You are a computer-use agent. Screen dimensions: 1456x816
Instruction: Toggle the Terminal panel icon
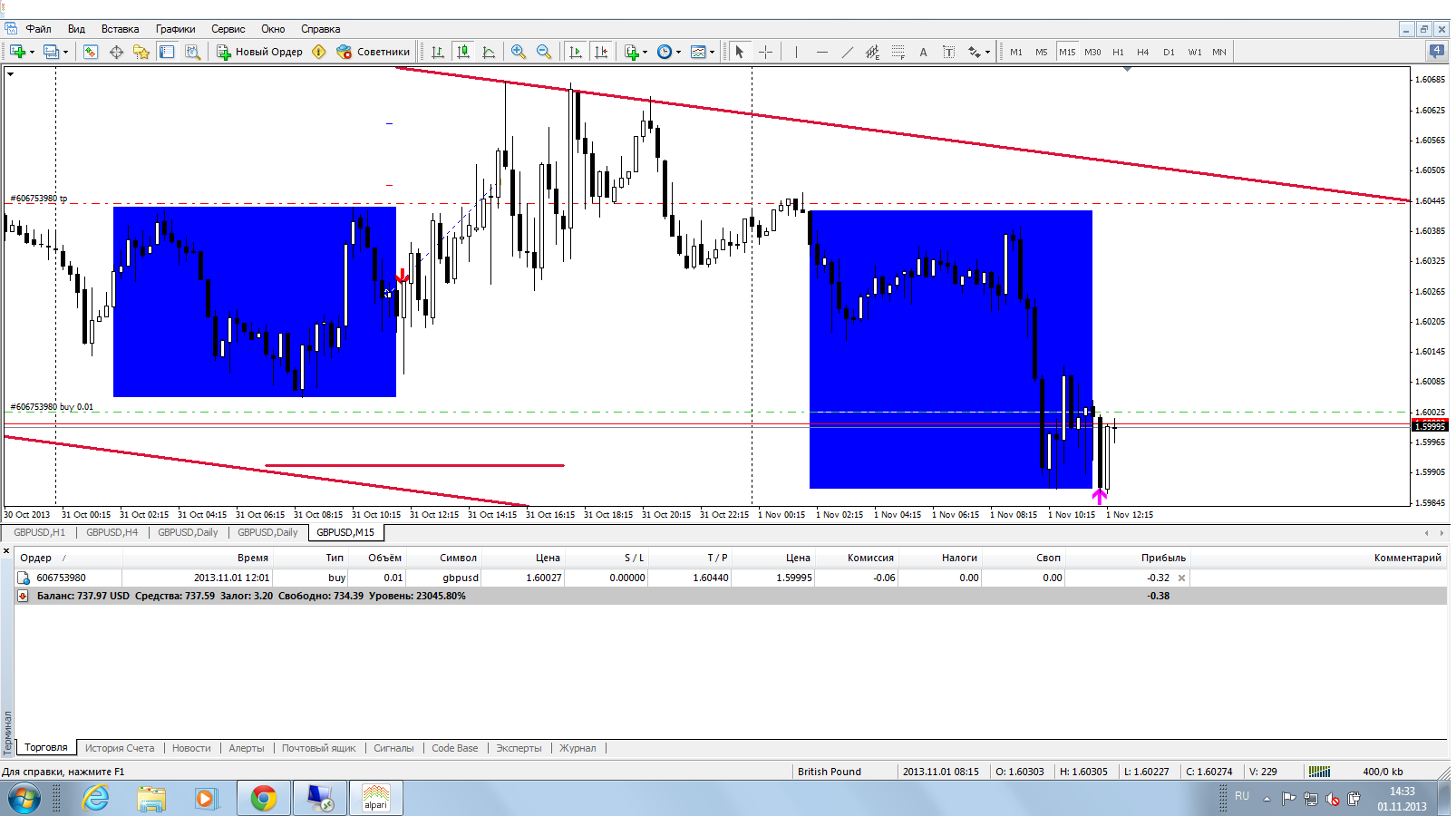[x=167, y=52]
